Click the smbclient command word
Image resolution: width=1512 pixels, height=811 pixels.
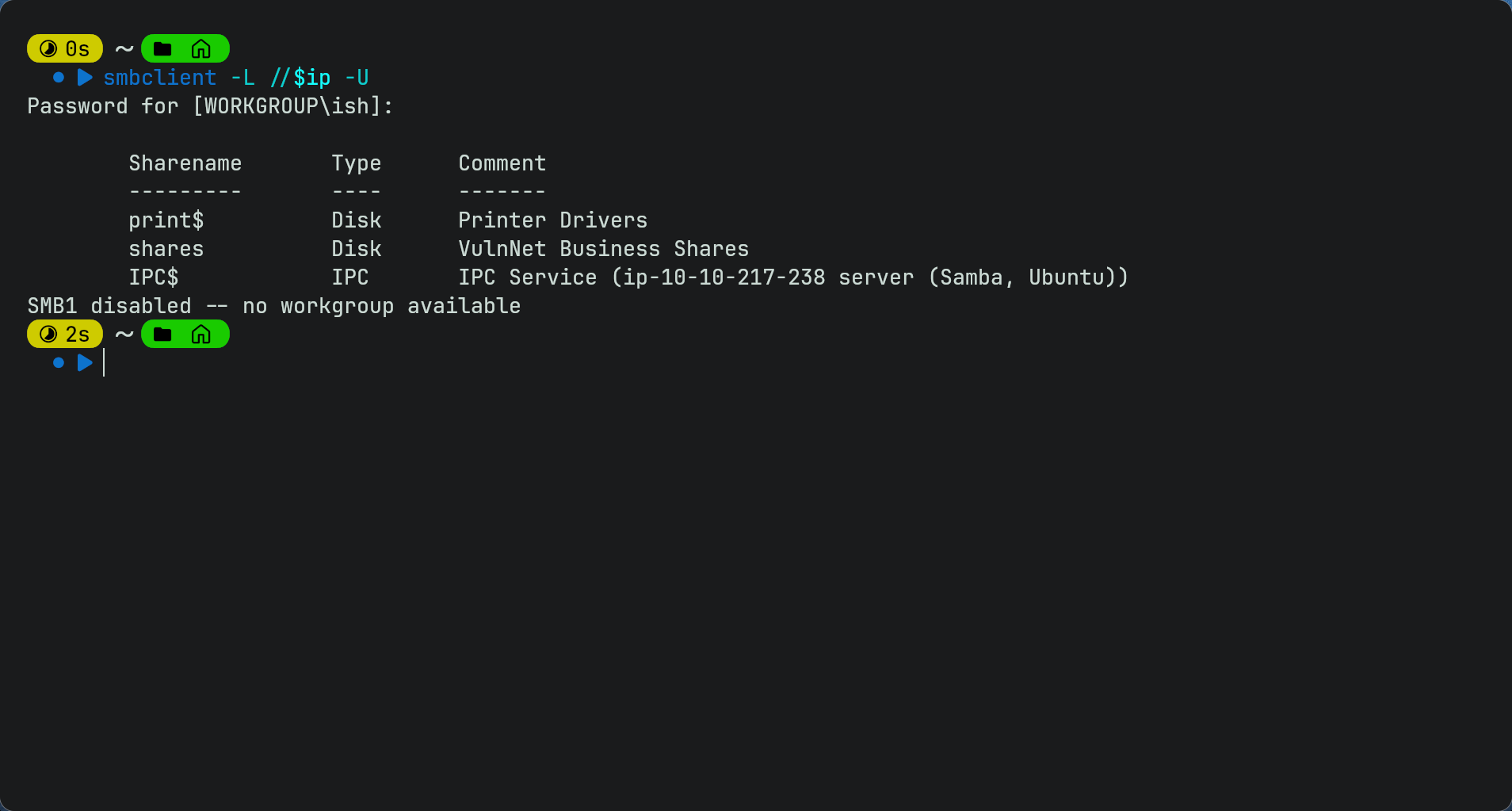160,78
